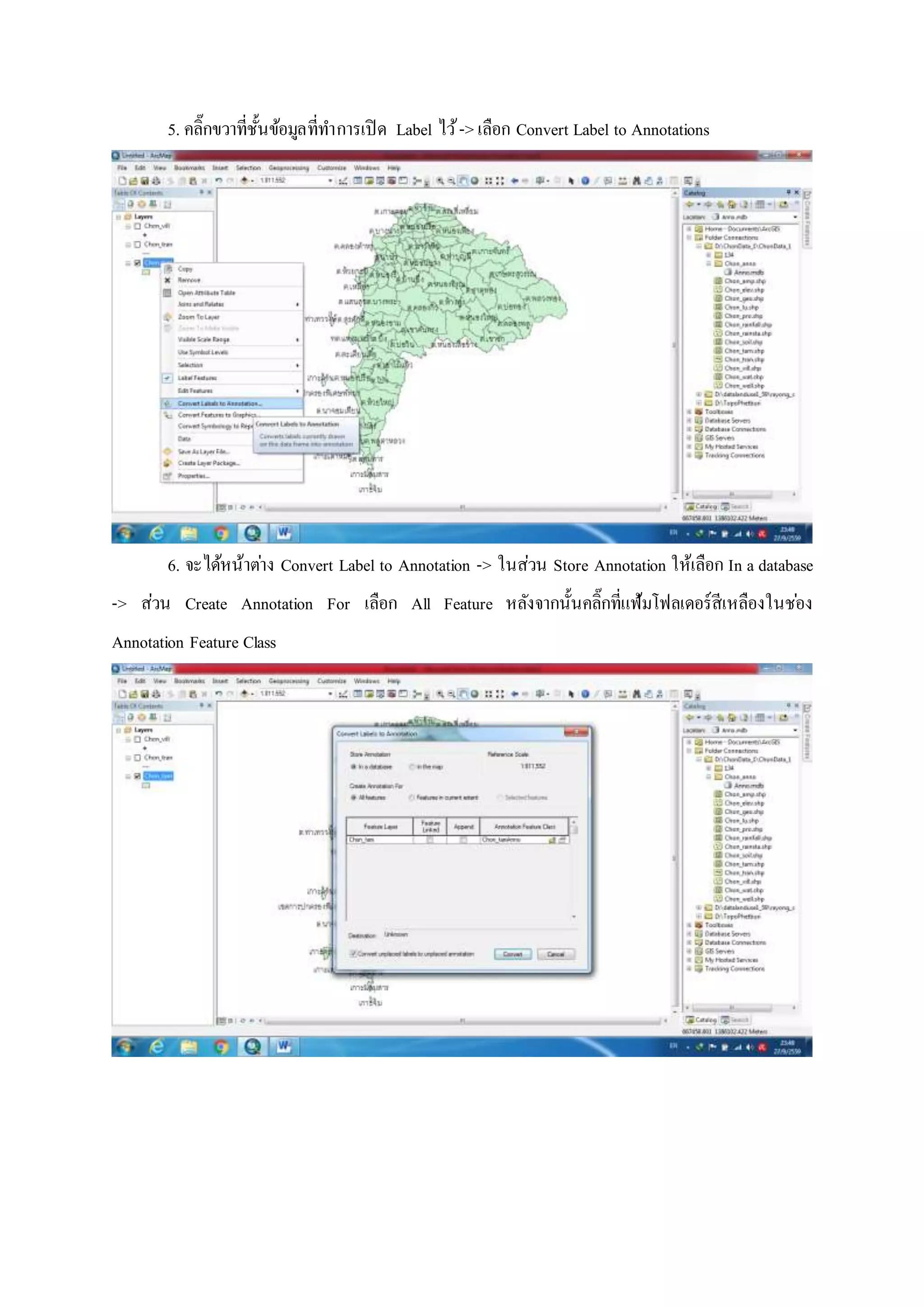Click New document icon in upper screenshot toolbar
The width and height of the screenshot is (924, 1307).
point(122,181)
